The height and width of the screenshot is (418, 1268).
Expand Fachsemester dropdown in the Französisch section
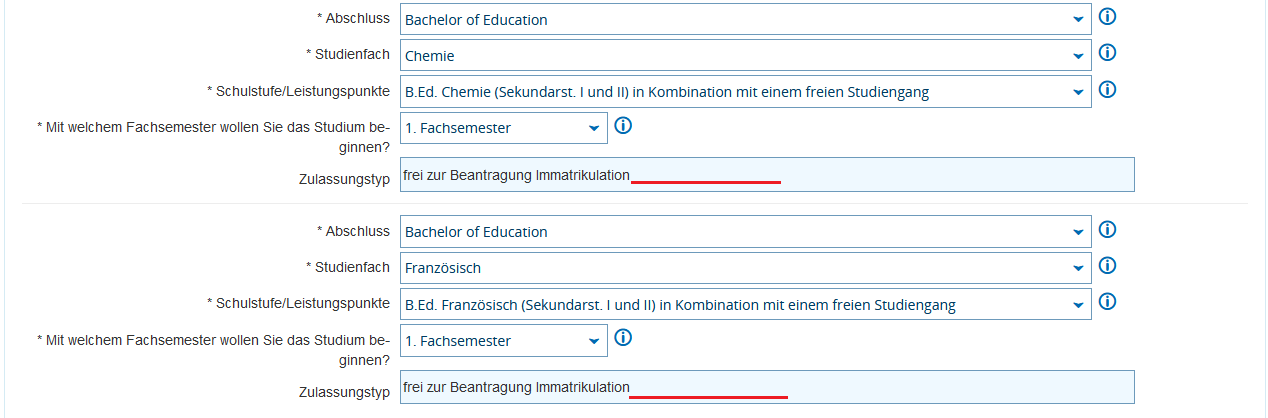click(503, 340)
